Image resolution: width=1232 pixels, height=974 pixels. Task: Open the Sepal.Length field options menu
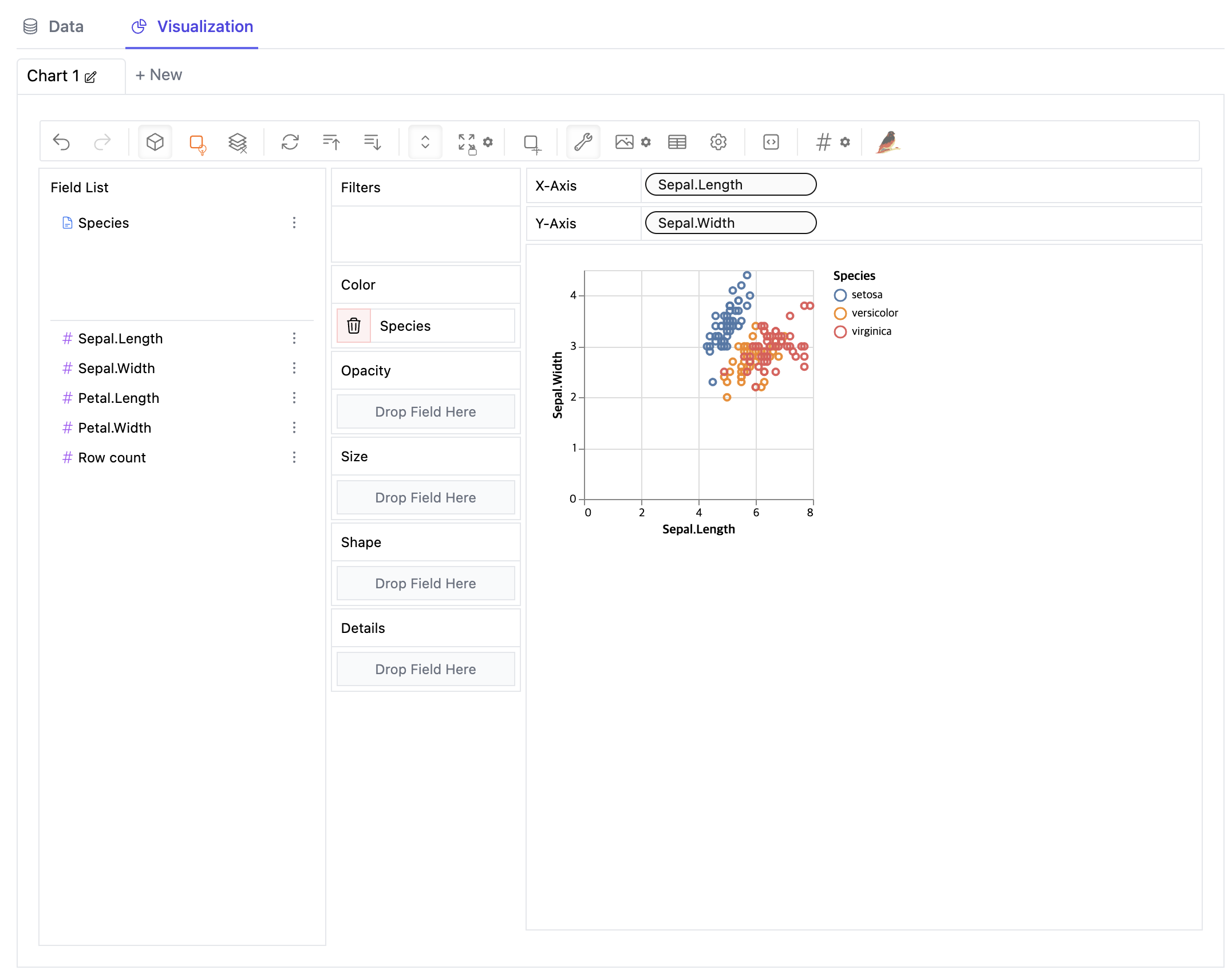coord(294,338)
